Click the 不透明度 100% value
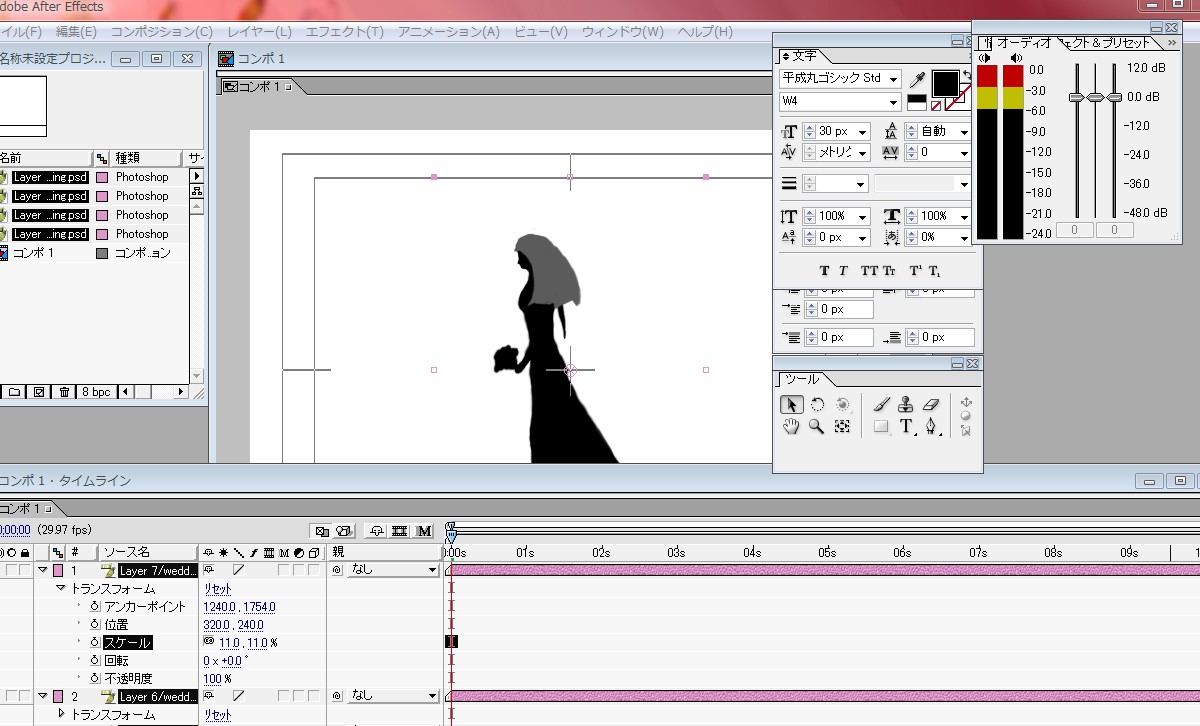Image resolution: width=1200 pixels, height=726 pixels. click(x=214, y=678)
